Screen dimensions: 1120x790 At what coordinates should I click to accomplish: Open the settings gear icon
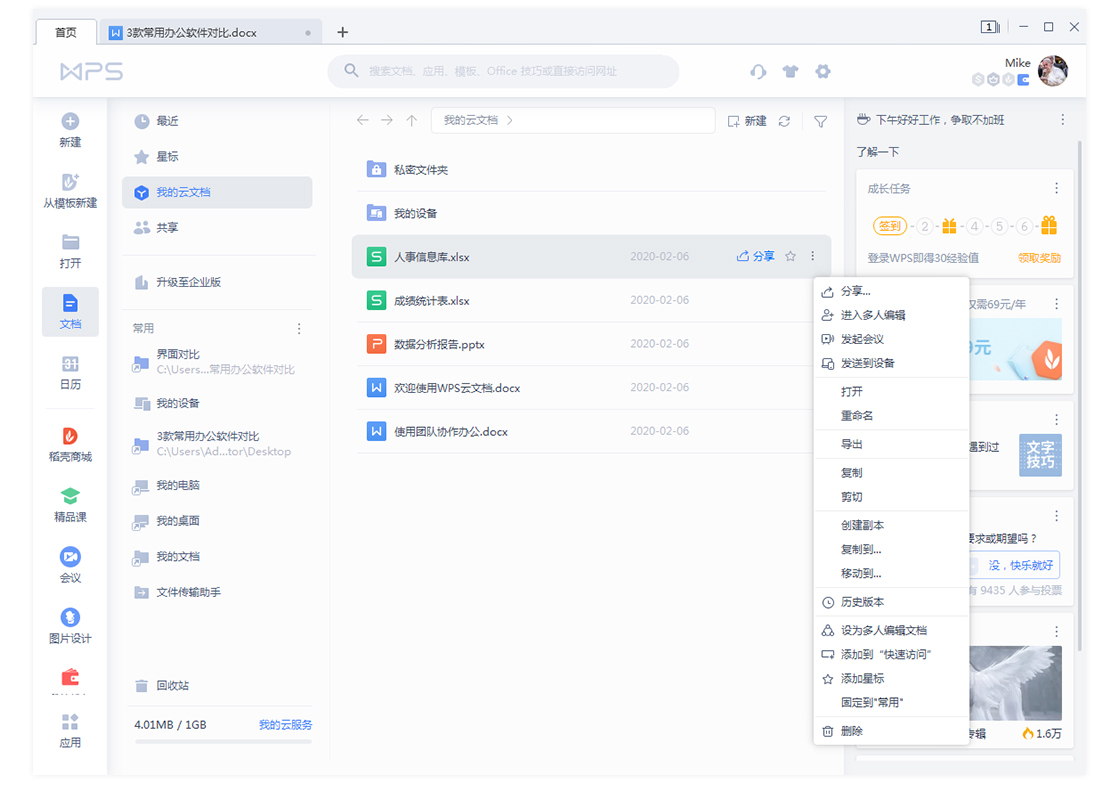coord(823,71)
